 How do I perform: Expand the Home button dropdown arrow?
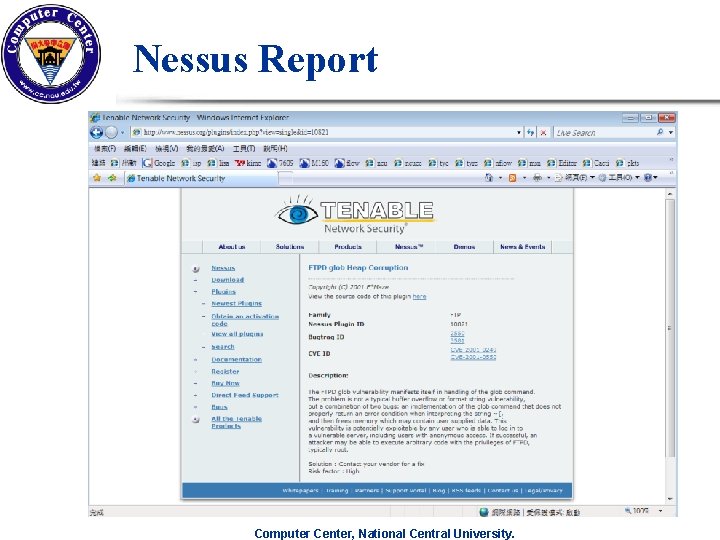click(x=500, y=178)
